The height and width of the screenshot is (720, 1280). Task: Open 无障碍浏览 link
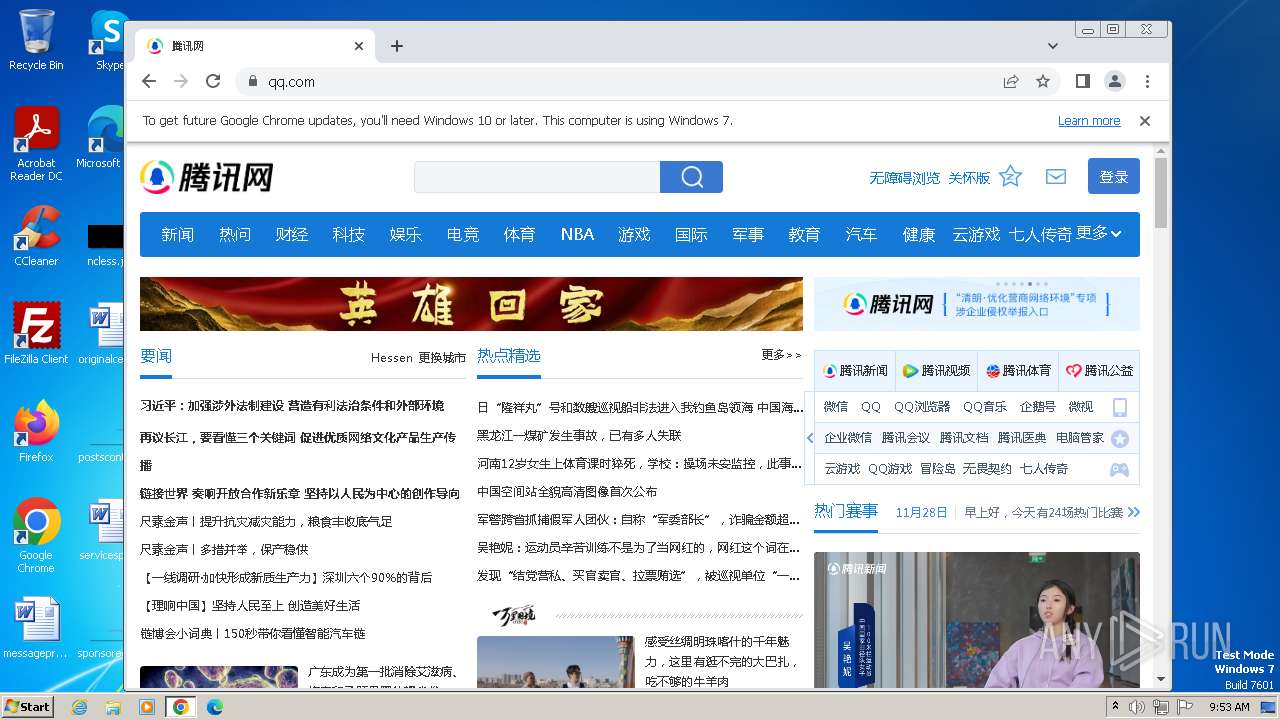904,178
